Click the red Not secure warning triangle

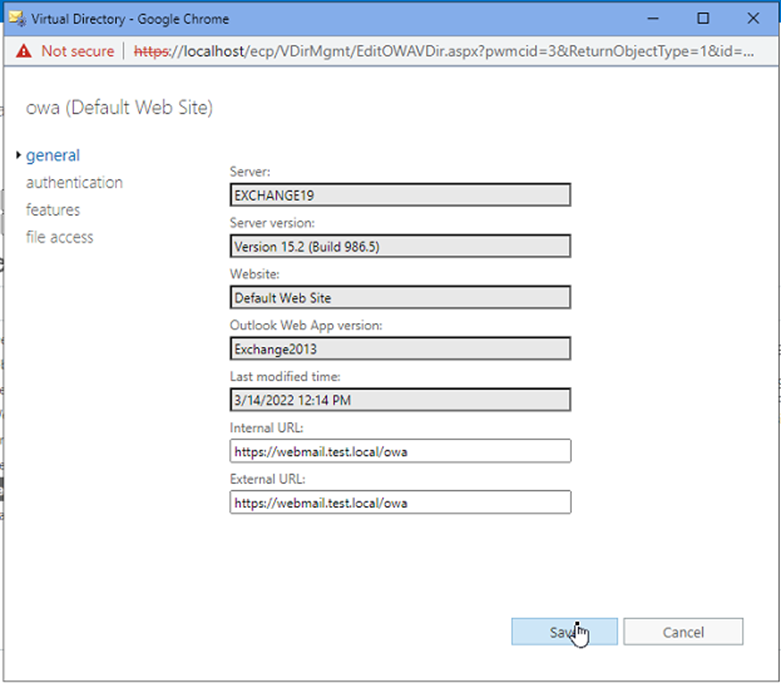[x=24, y=51]
